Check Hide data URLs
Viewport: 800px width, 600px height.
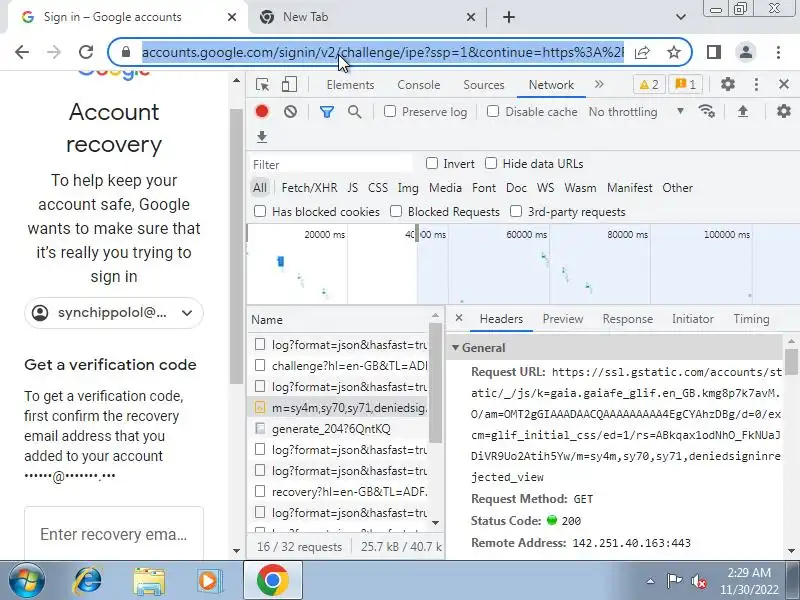click(x=491, y=163)
